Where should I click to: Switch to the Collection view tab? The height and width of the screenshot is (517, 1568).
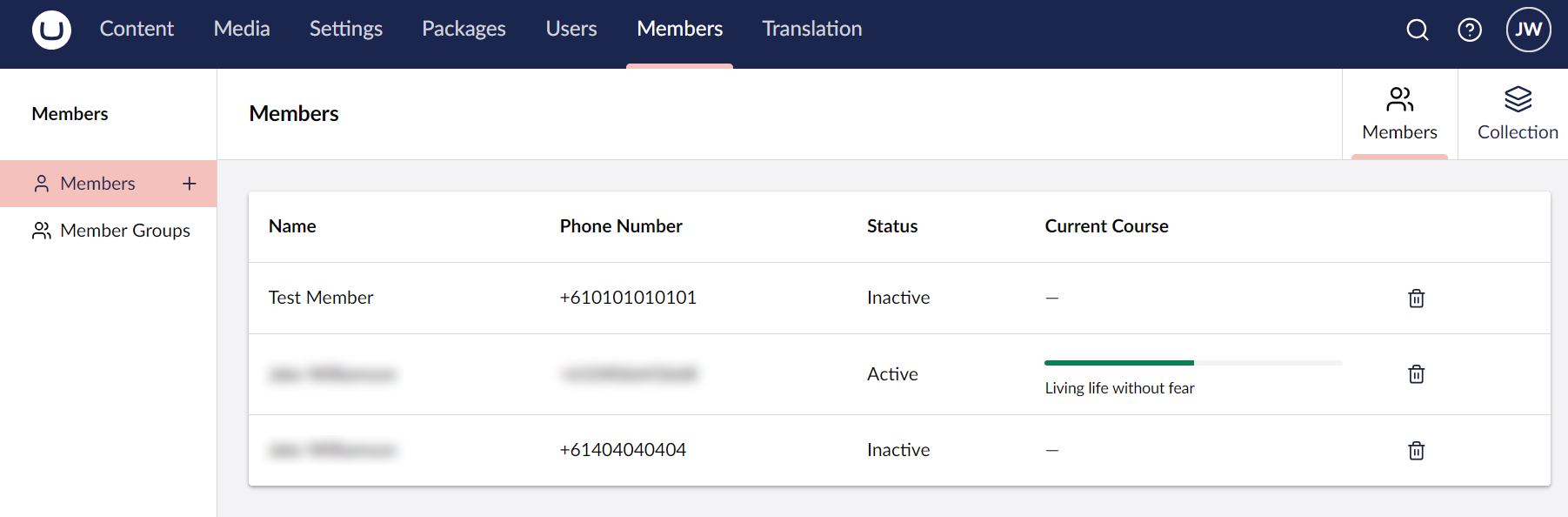[1518, 114]
